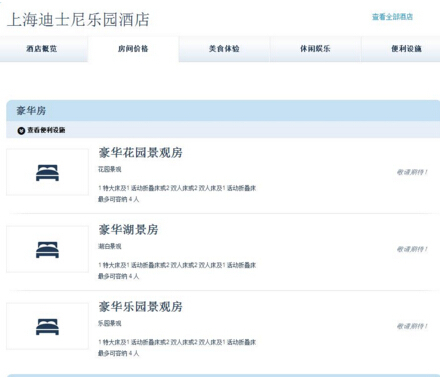Click bed configuration text under 豪华湖景房
The image size is (440, 378).
[177, 265]
